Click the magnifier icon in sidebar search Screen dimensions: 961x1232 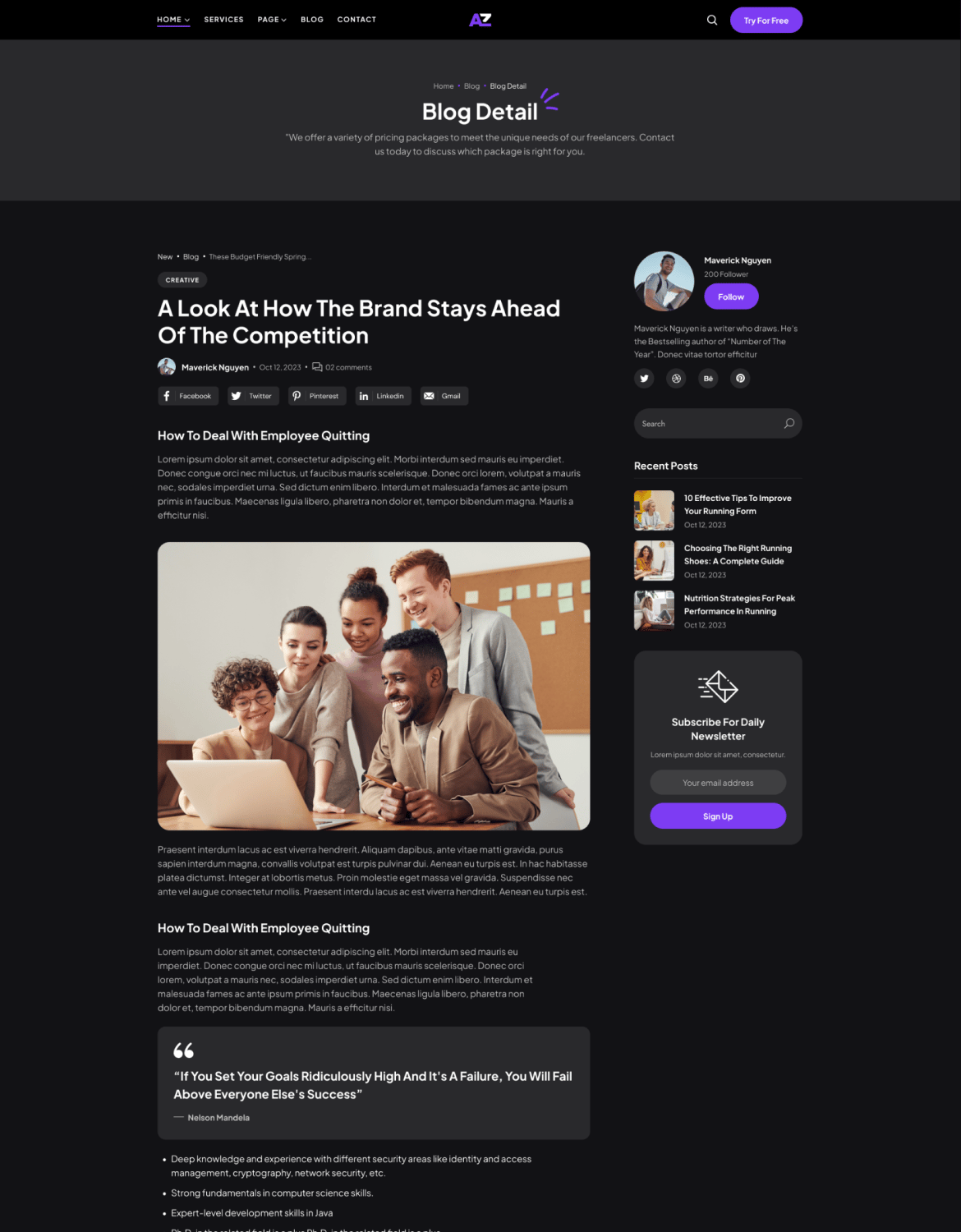(789, 424)
